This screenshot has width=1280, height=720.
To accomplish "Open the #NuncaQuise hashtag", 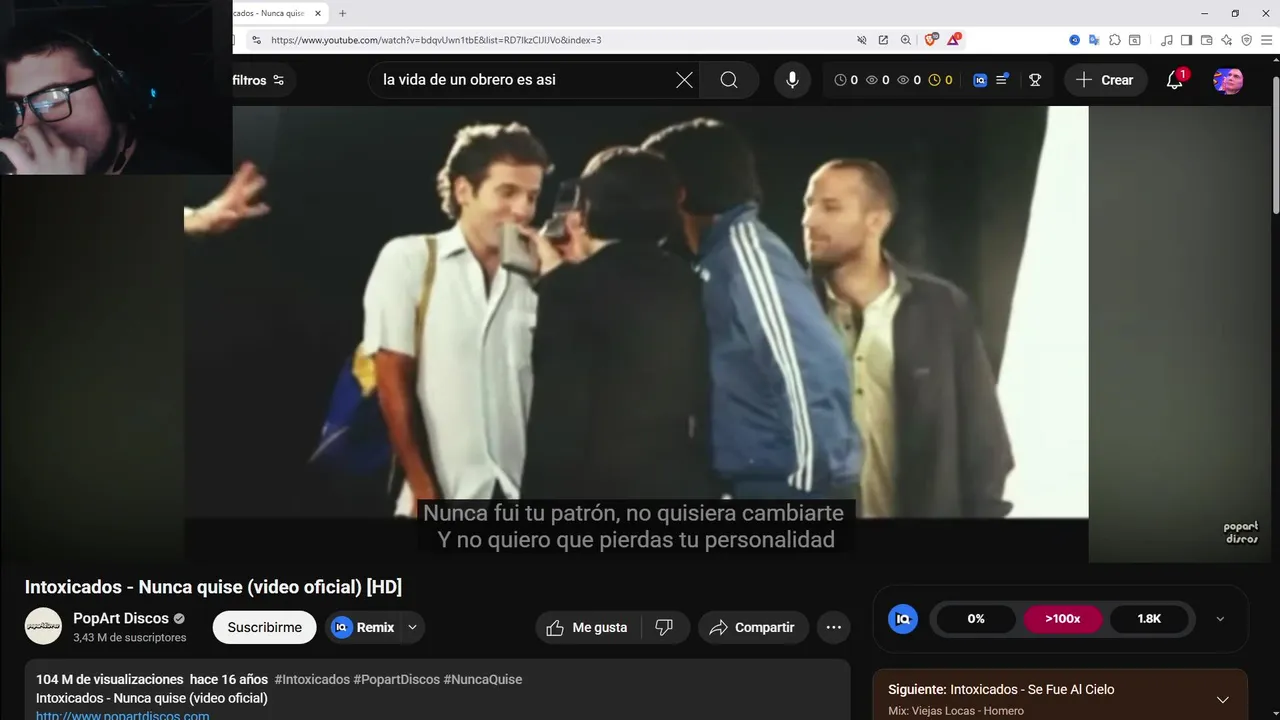I will [483, 679].
